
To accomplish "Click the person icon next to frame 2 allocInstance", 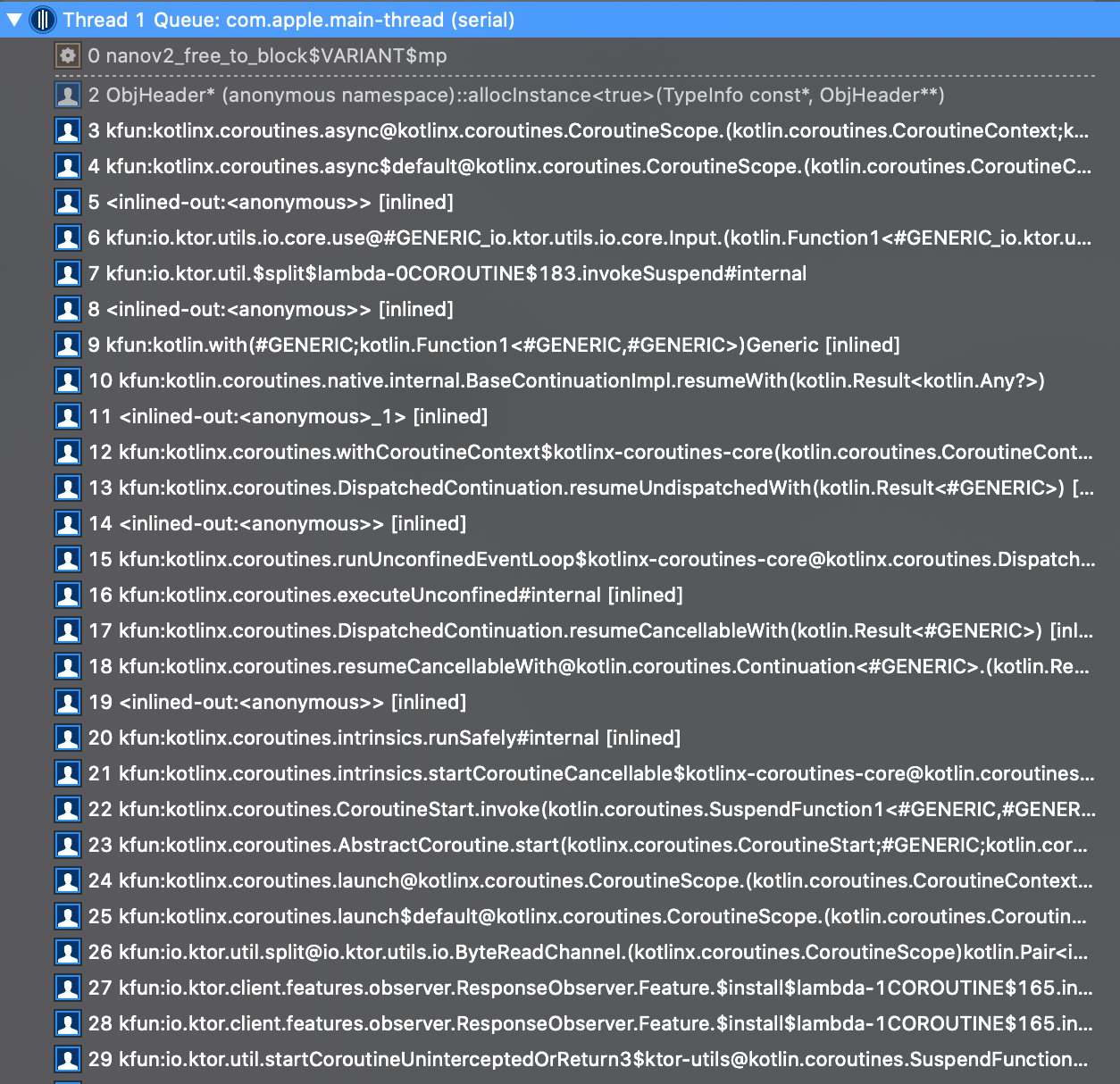I will coord(68,95).
